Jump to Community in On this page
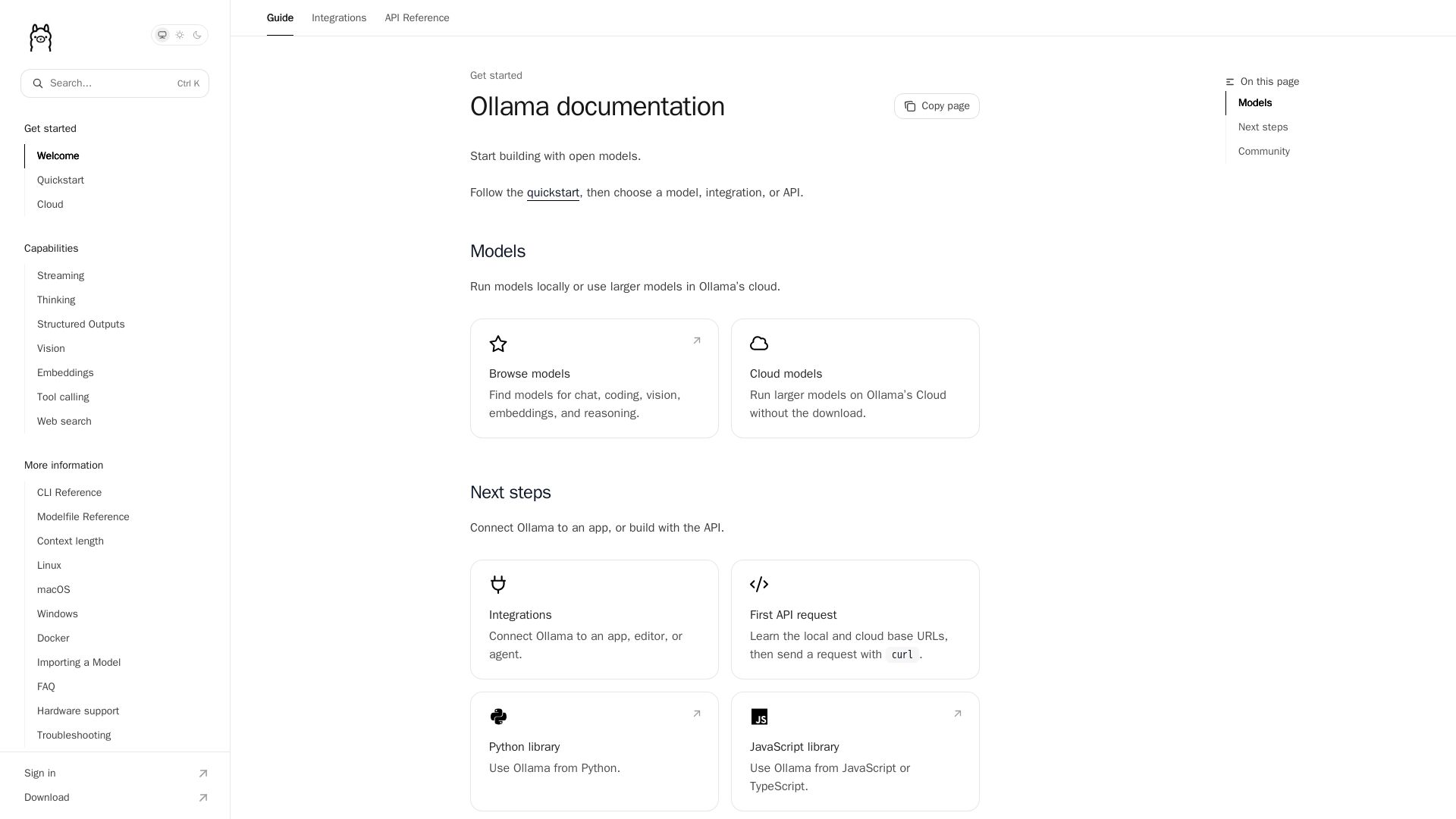 1264,152
